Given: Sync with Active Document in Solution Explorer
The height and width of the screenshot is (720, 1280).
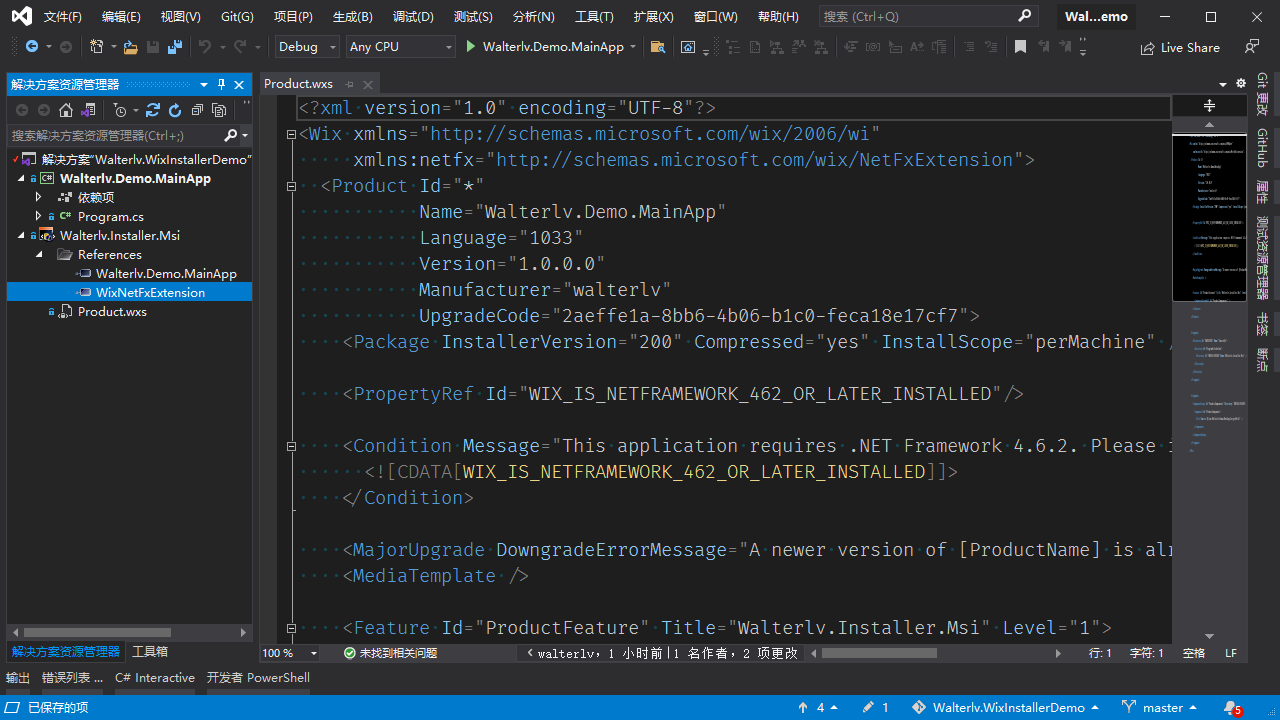Looking at the screenshot, I should (x=153, y=110).
